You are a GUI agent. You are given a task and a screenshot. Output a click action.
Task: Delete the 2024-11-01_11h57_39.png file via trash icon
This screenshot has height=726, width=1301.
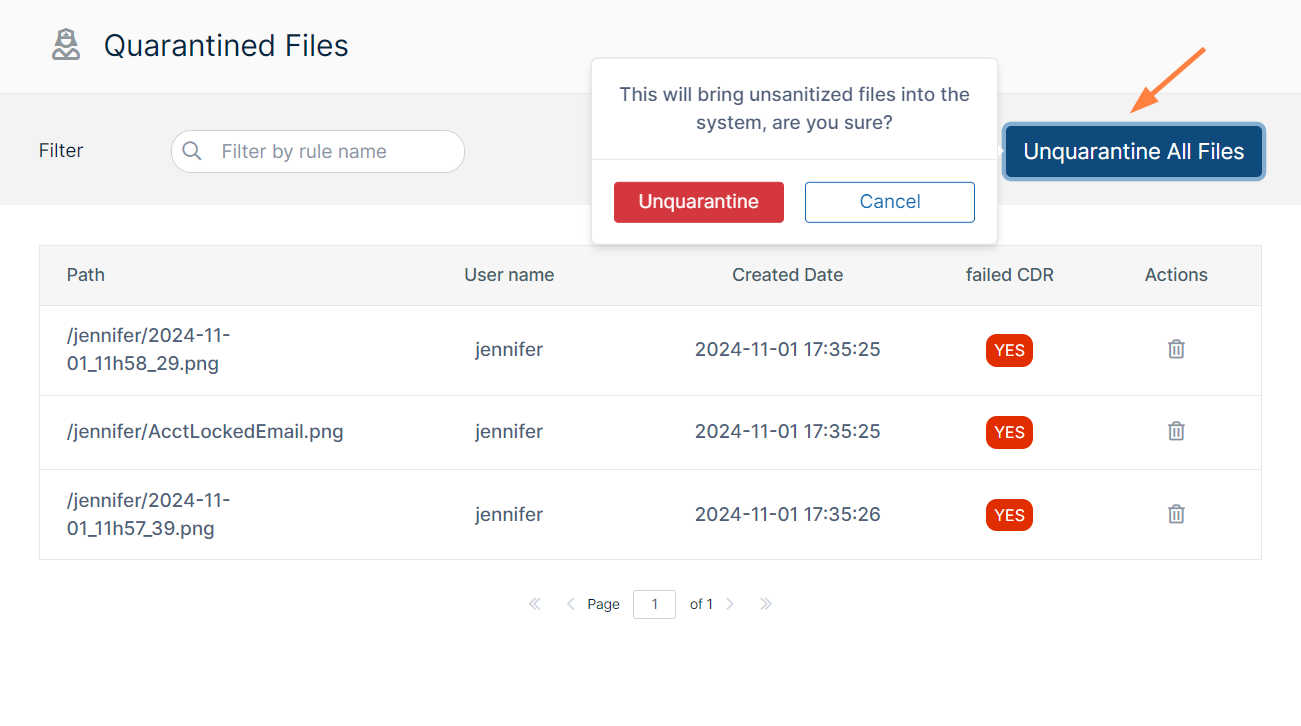pos(1176,514)
